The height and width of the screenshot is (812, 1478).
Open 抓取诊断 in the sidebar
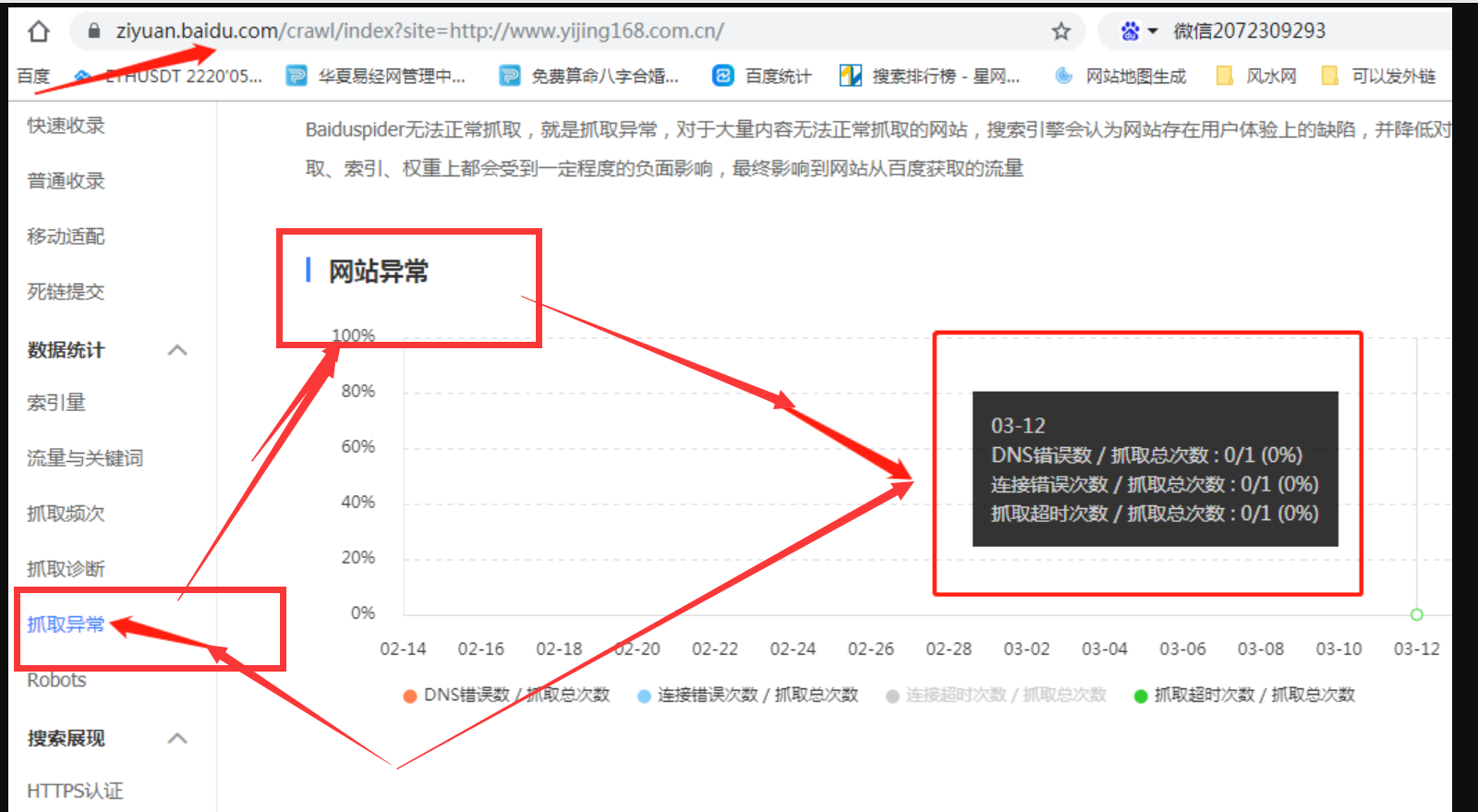tap(66, 569)
